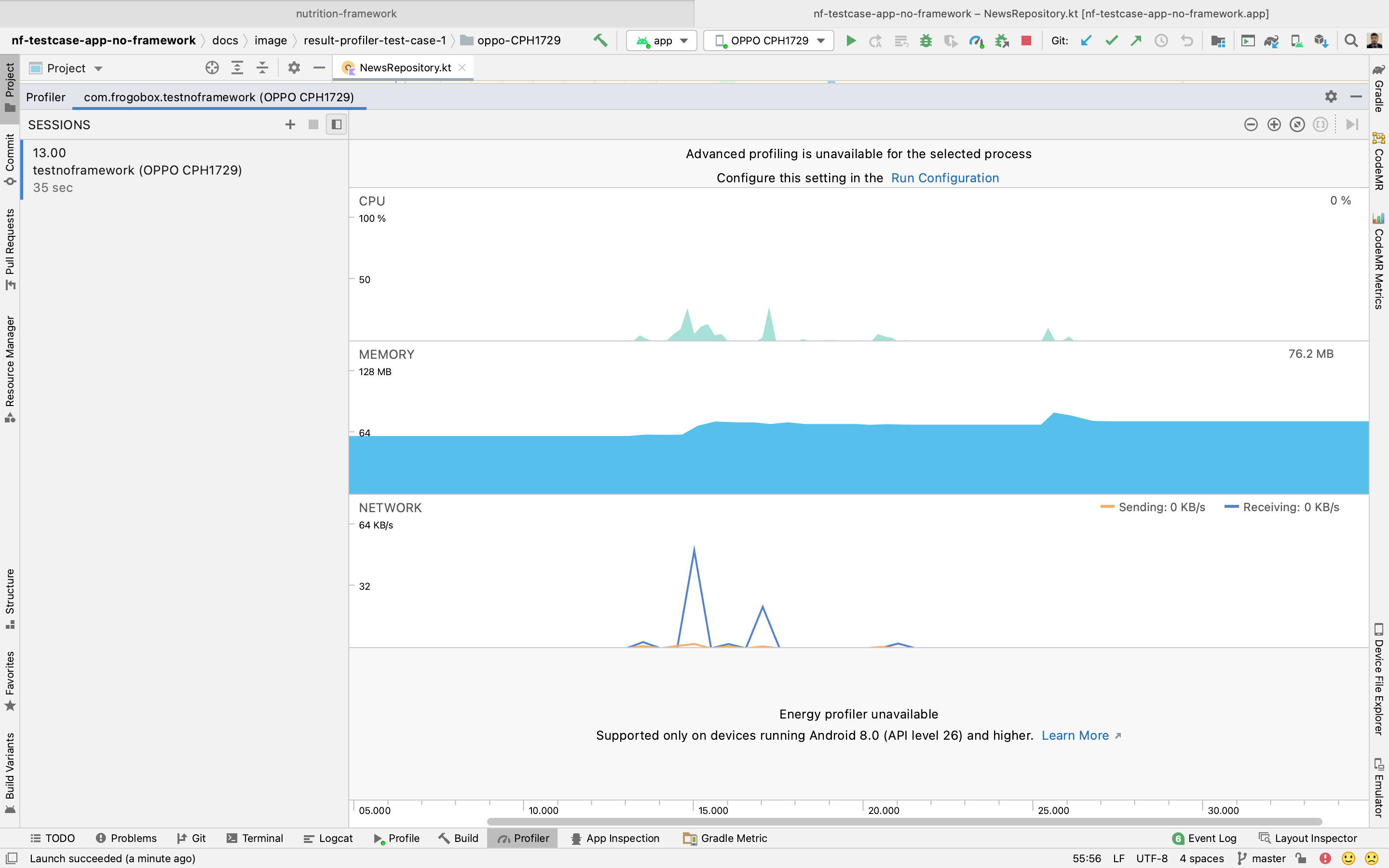Stop the current profiling session
Viewport: 1389px width, 868px height.
(x=313, y=124)
